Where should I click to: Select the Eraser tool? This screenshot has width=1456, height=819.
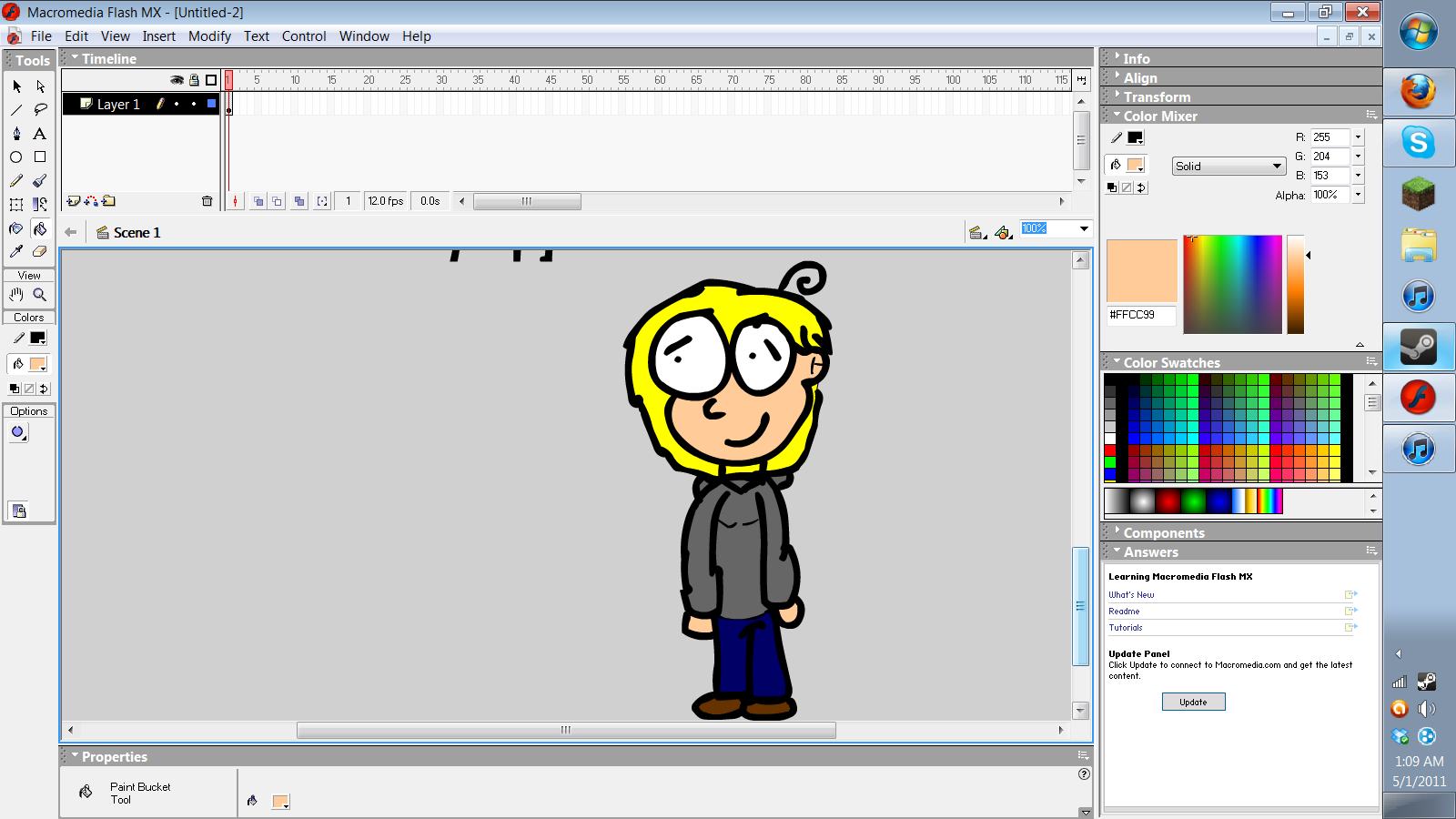40,251
